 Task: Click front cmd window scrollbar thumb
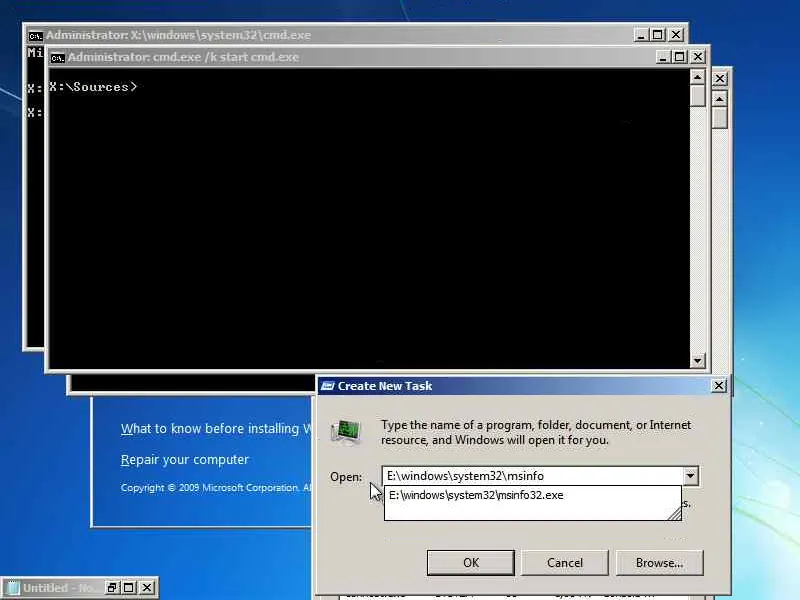coord(697,96)
